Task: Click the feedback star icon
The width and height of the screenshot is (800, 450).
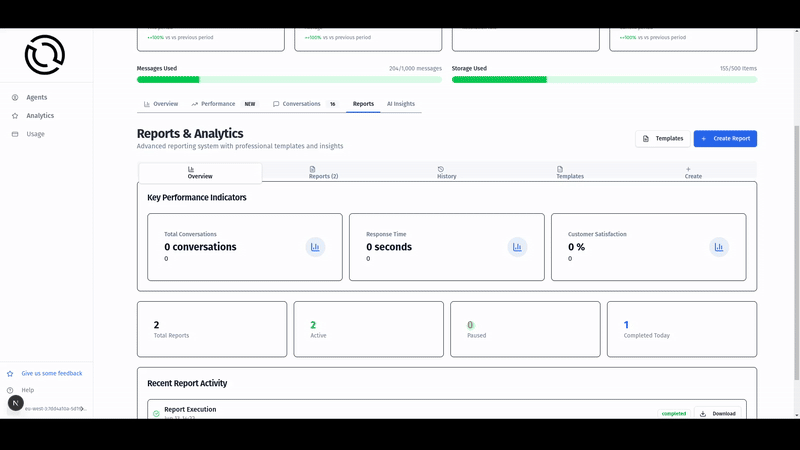Action: point(10,373)
